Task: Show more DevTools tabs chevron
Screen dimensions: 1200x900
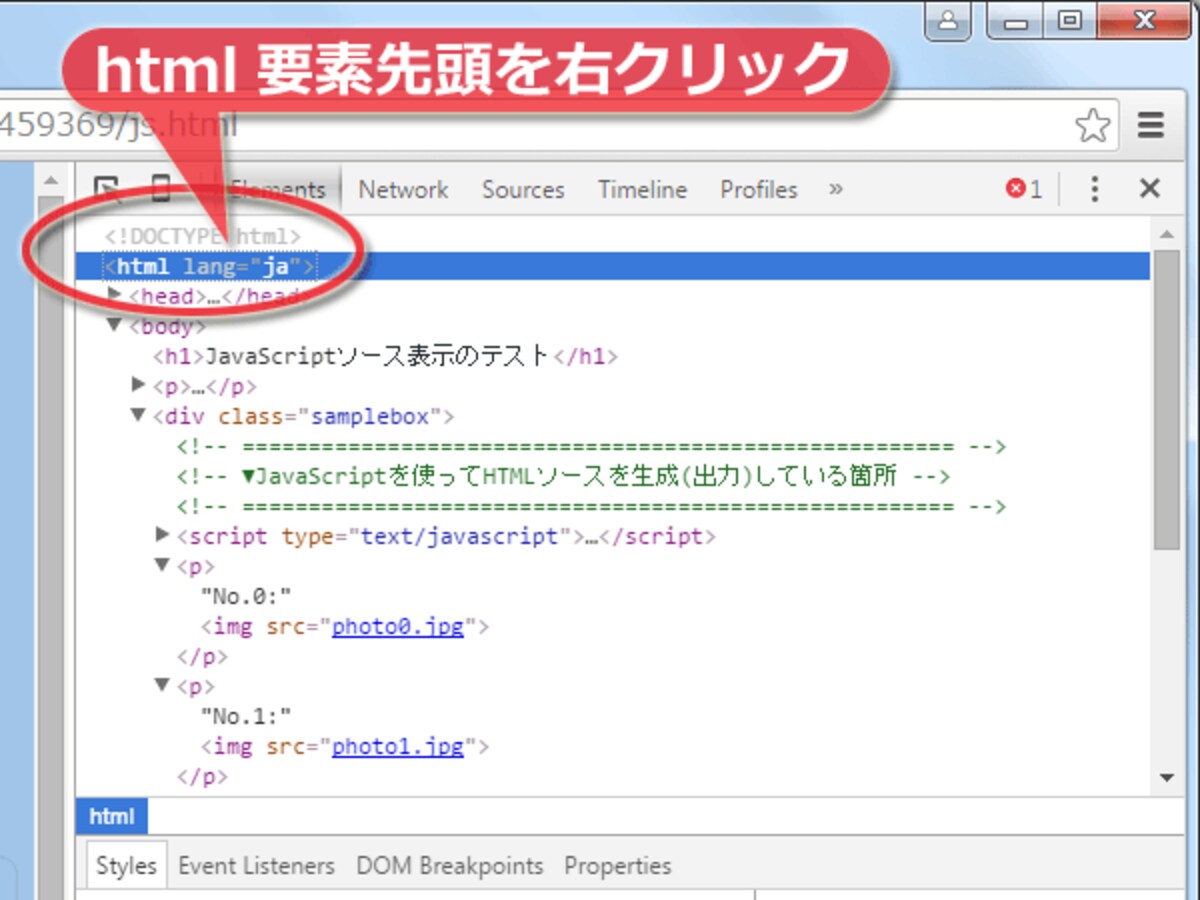Action: [x=836, y=189]
